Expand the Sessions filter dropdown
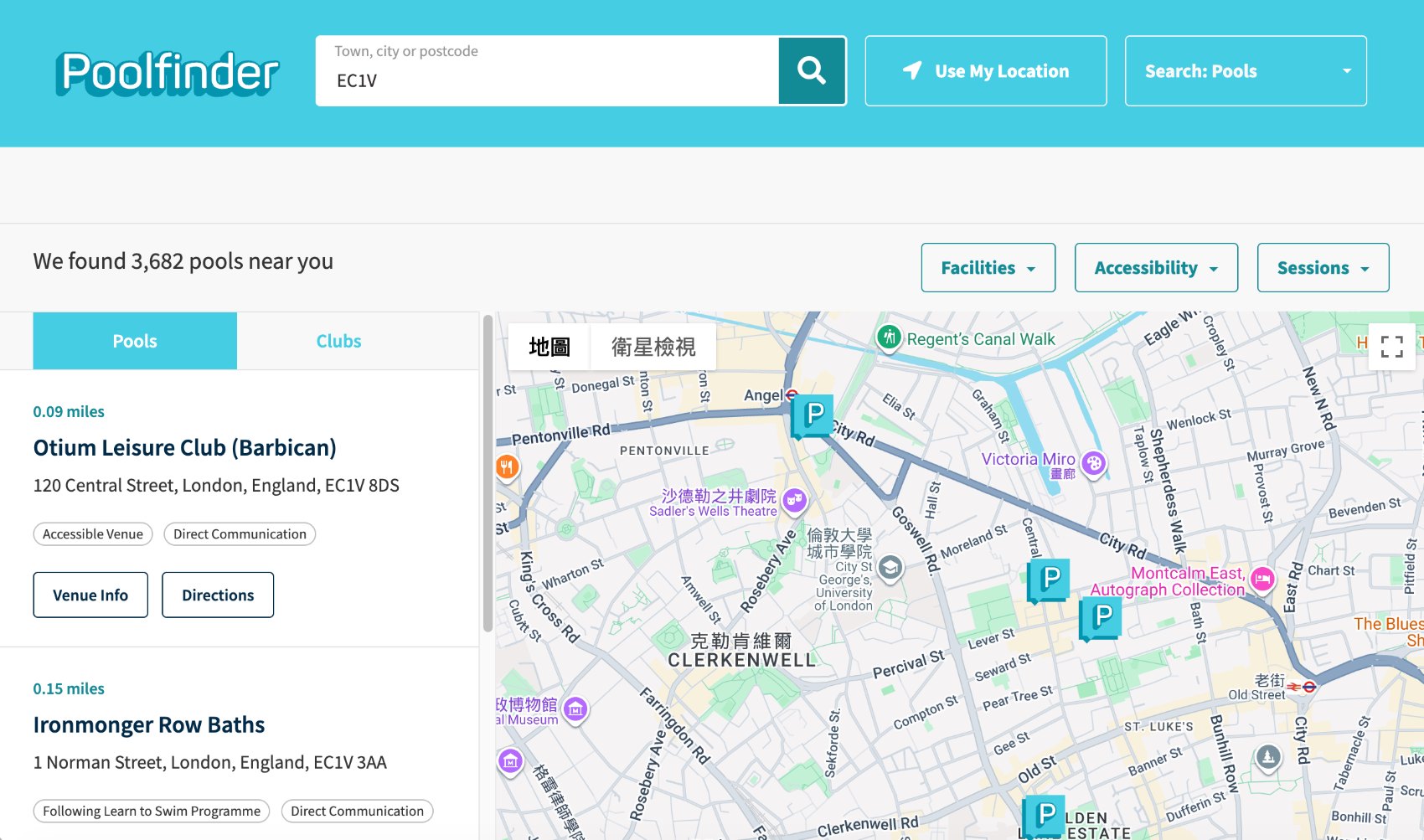Image resolution: width=1424 pixels, height=840 pixels. [1323, 268]
